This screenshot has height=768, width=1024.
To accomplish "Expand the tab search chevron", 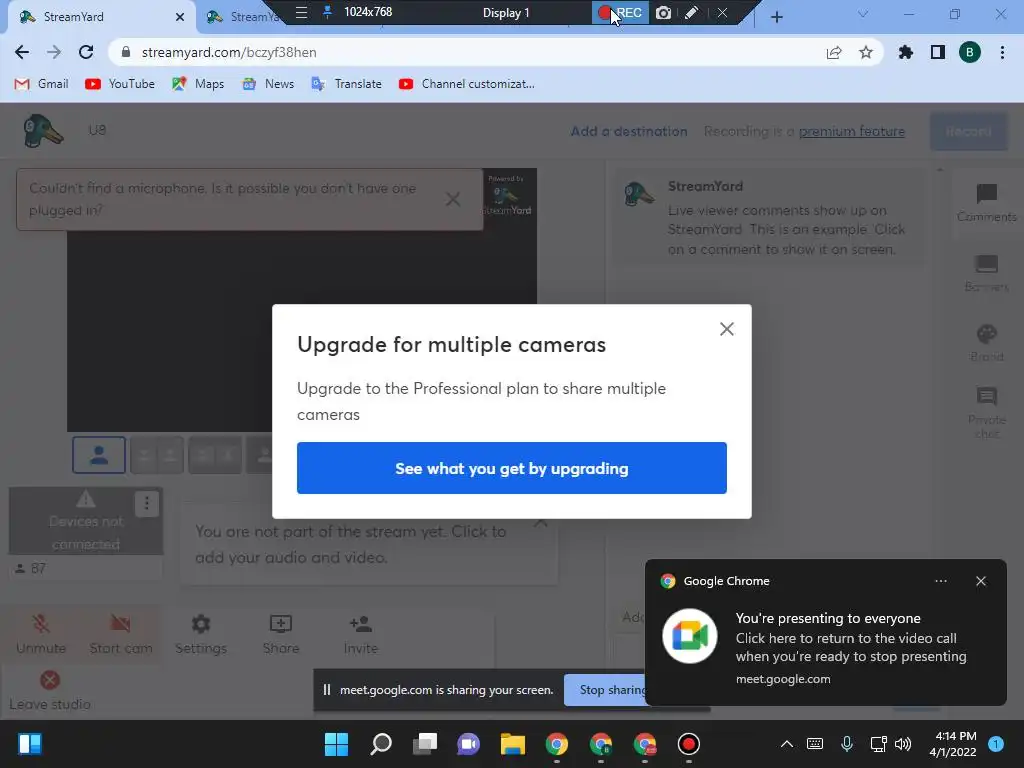I will [863, 14].
